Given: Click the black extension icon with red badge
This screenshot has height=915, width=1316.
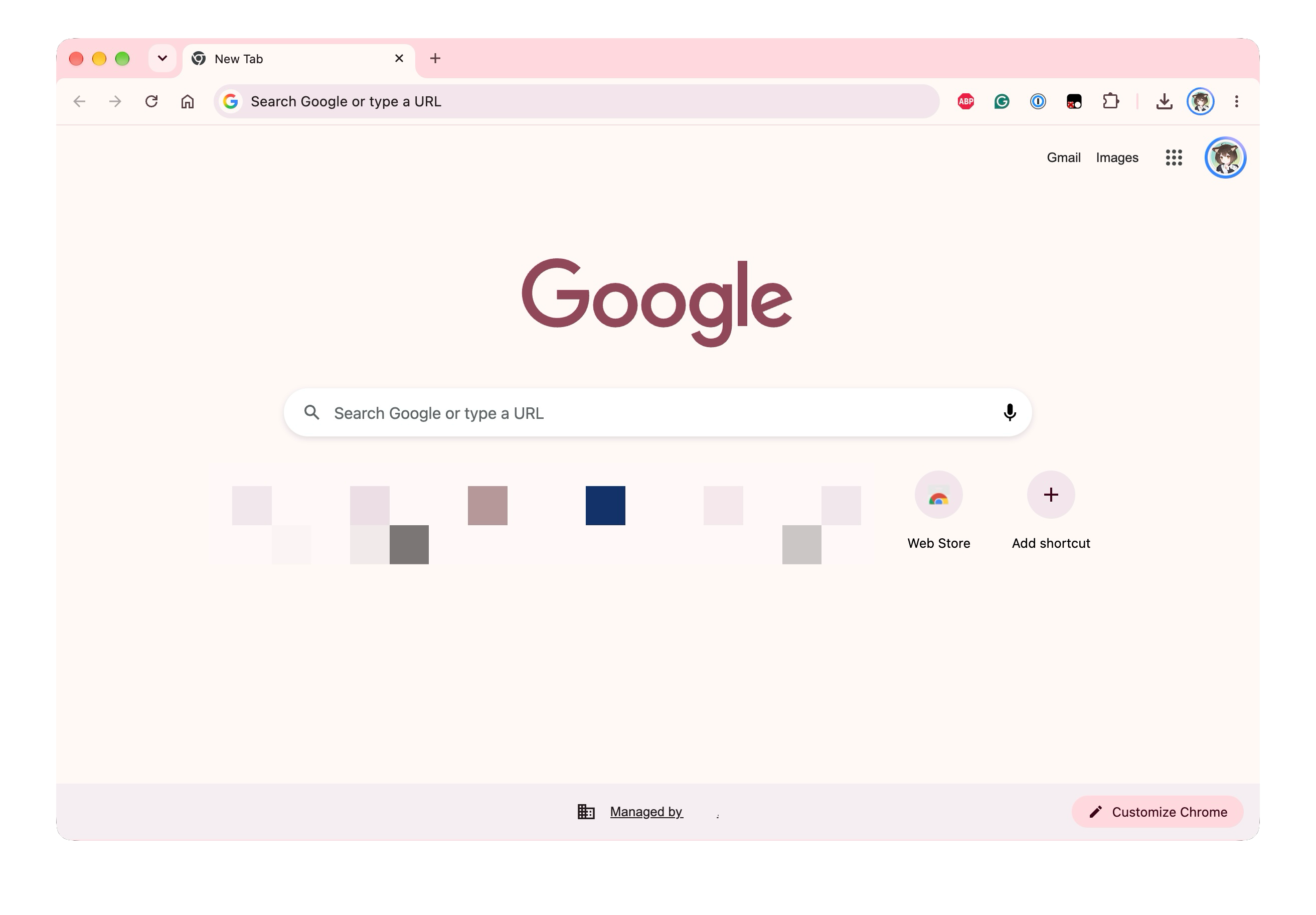Looking at the screenshot, I should pos(1074,101).
